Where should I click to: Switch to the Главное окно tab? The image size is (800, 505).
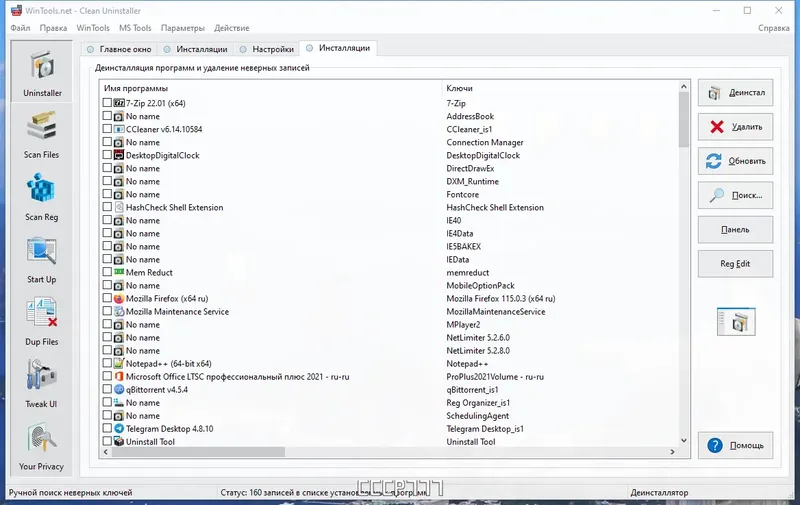119,49
